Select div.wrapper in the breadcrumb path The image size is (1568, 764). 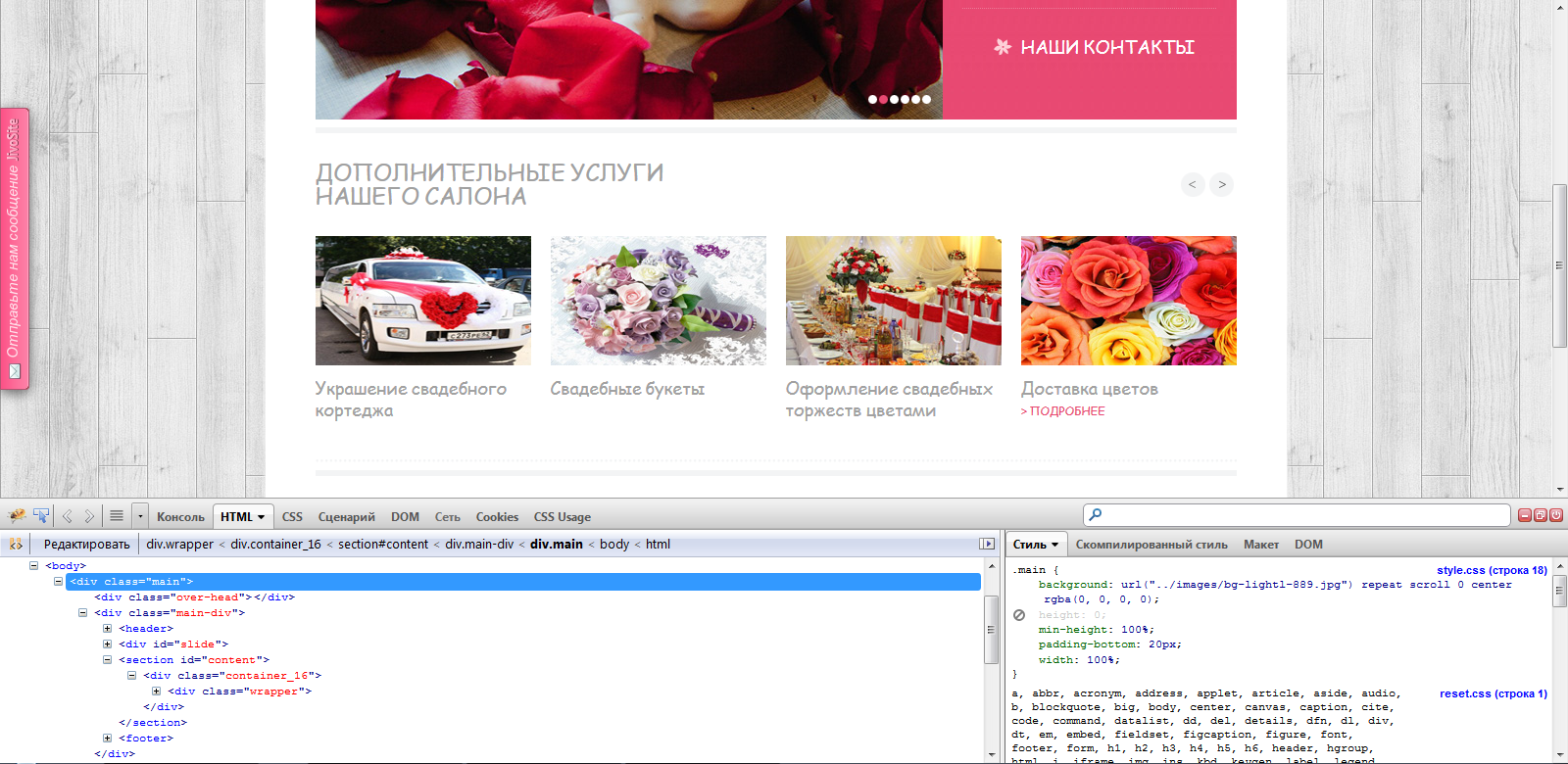(179, 544)
